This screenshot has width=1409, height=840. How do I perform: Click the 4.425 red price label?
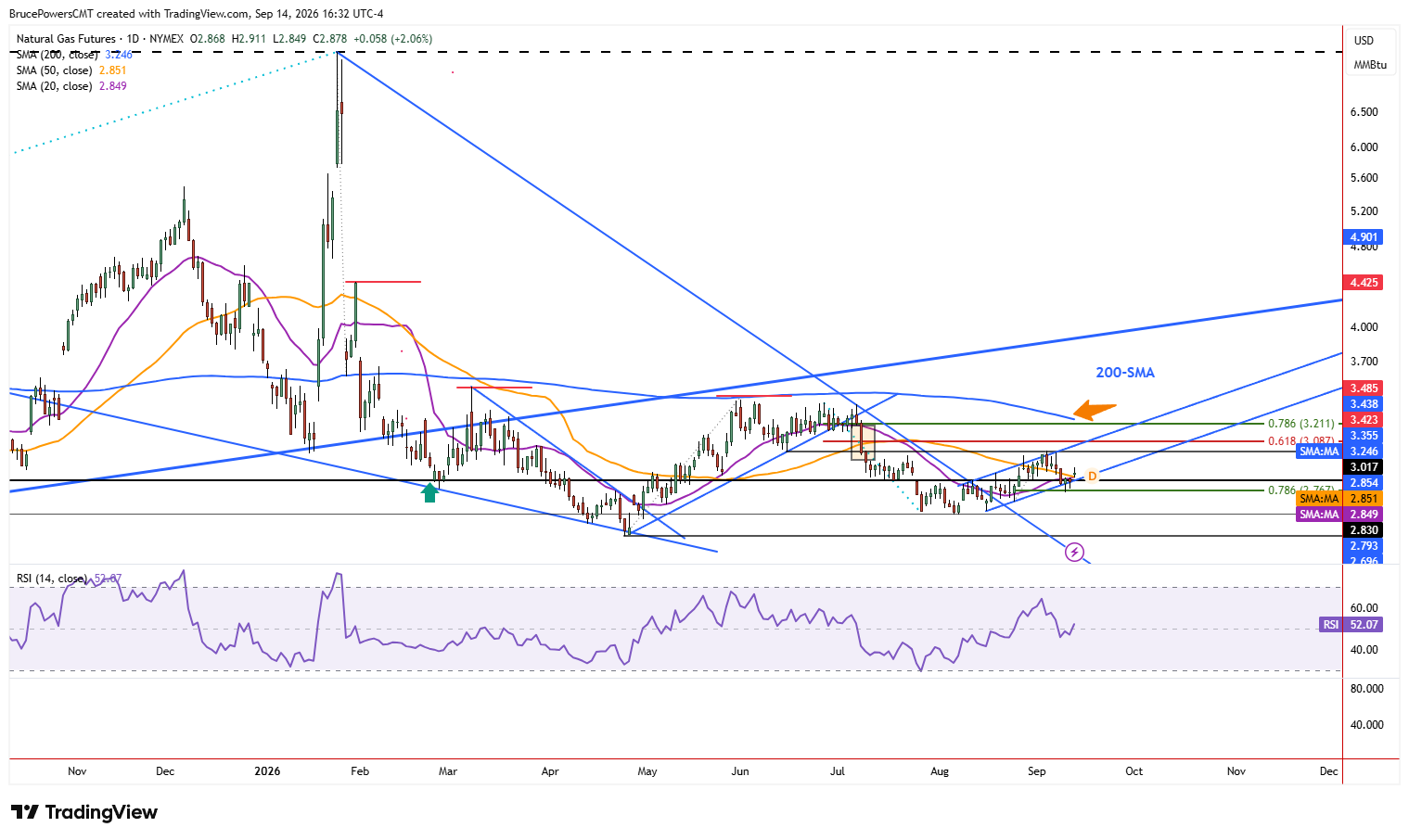[1364, 283]
